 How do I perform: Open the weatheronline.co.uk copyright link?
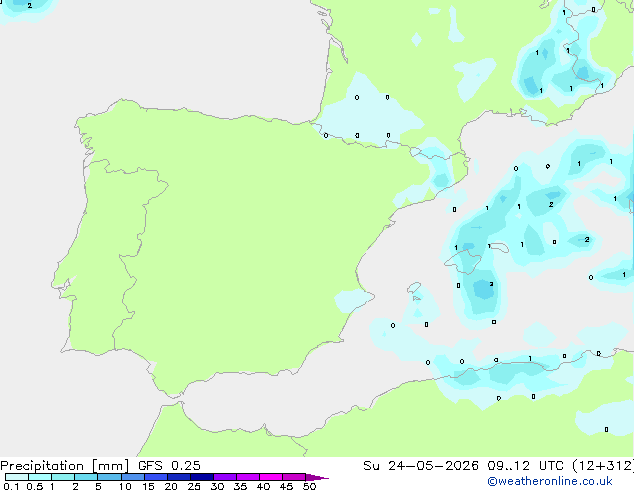550,481
